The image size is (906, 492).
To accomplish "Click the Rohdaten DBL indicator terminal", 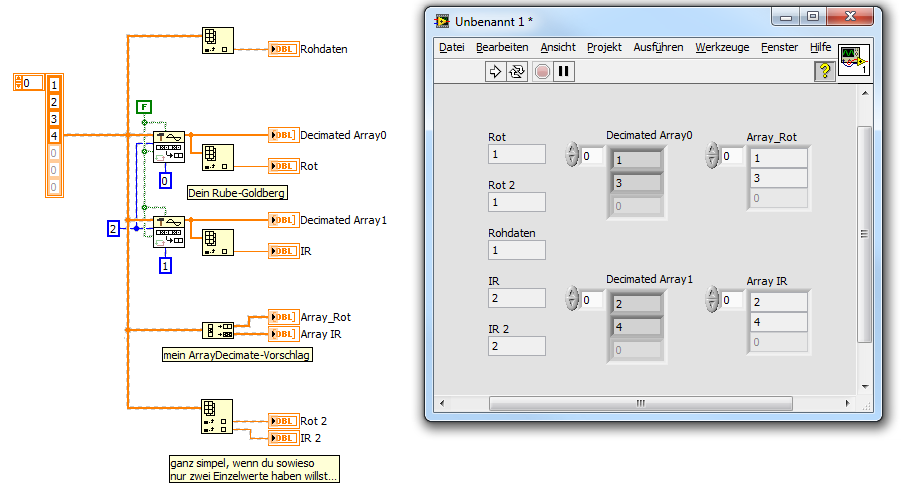I will [x=283, y=49].
